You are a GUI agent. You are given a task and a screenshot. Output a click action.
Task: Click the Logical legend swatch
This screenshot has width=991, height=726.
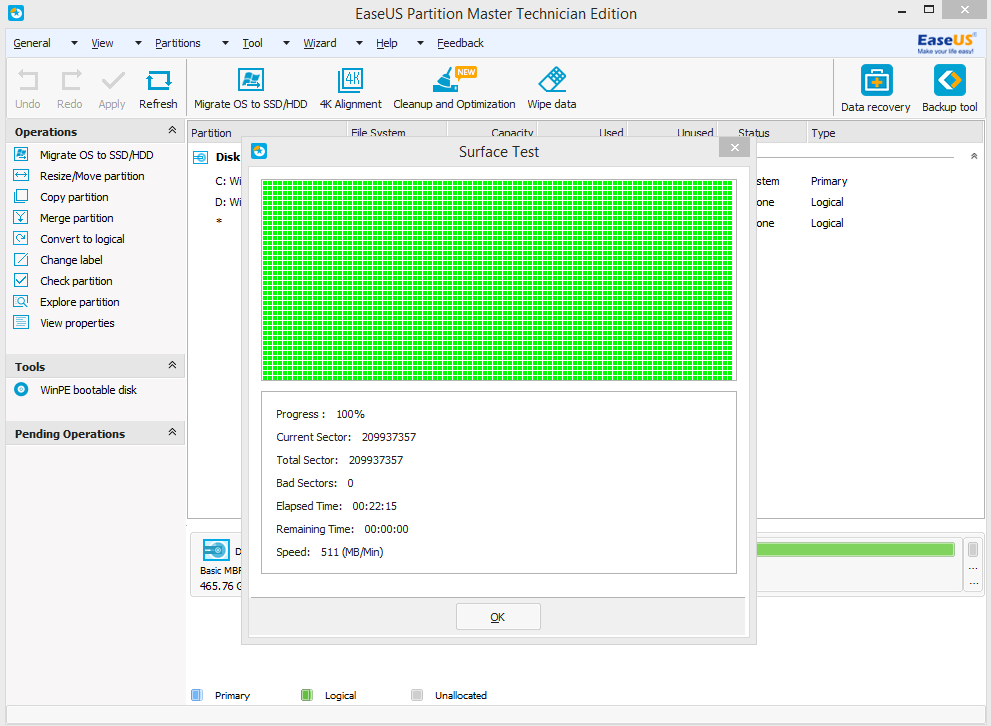pos(307,695)
